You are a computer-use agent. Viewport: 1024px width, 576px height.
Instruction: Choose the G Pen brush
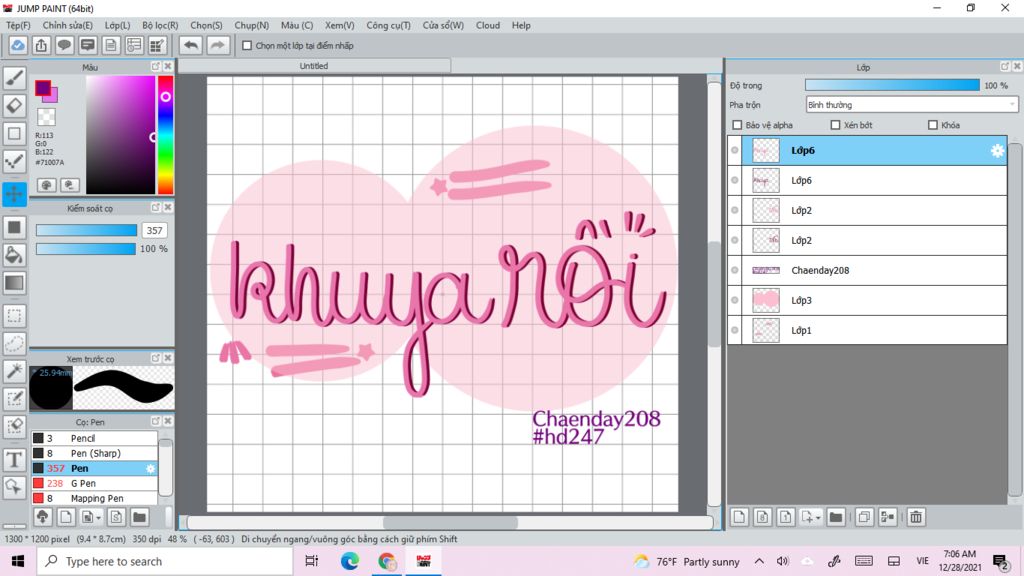tap(94, 483)
